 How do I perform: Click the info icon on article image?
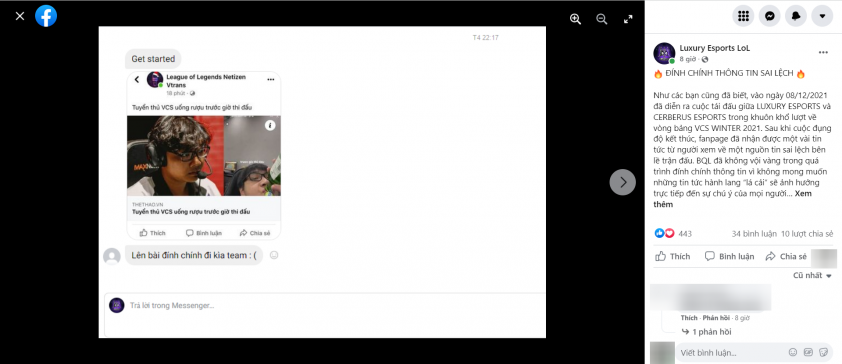point(270,125)
